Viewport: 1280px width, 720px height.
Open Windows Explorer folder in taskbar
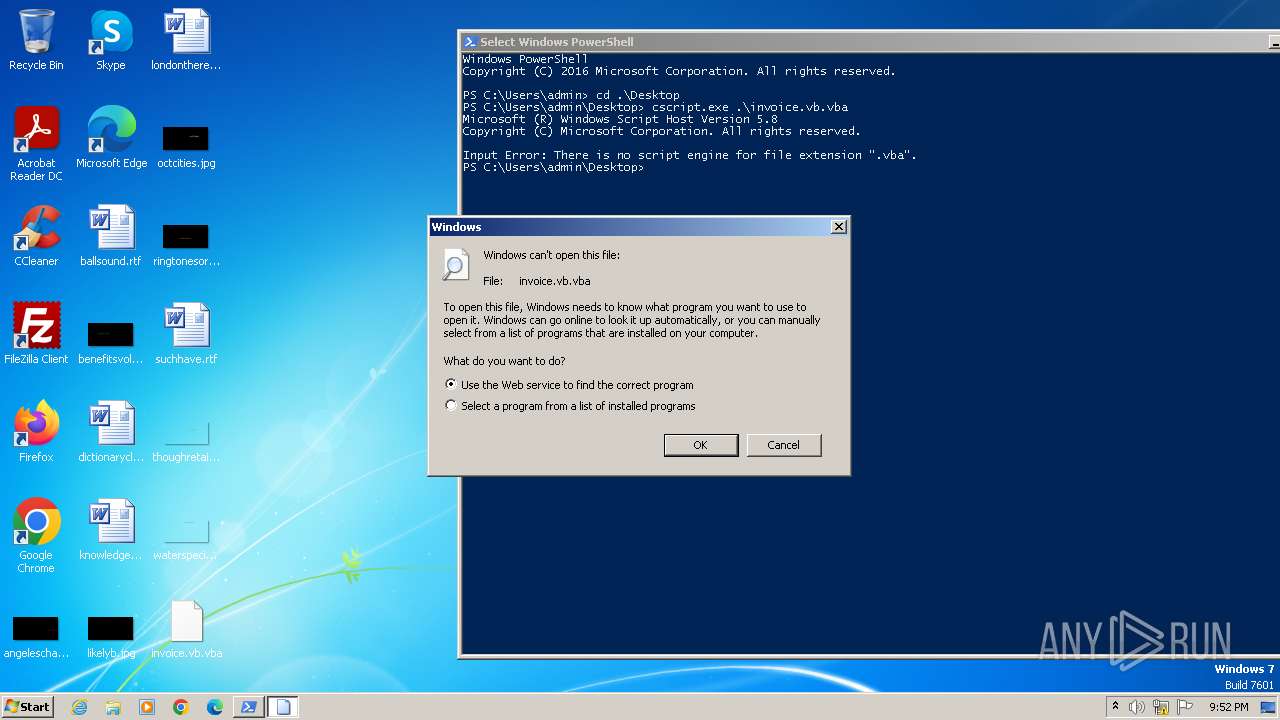113,707
